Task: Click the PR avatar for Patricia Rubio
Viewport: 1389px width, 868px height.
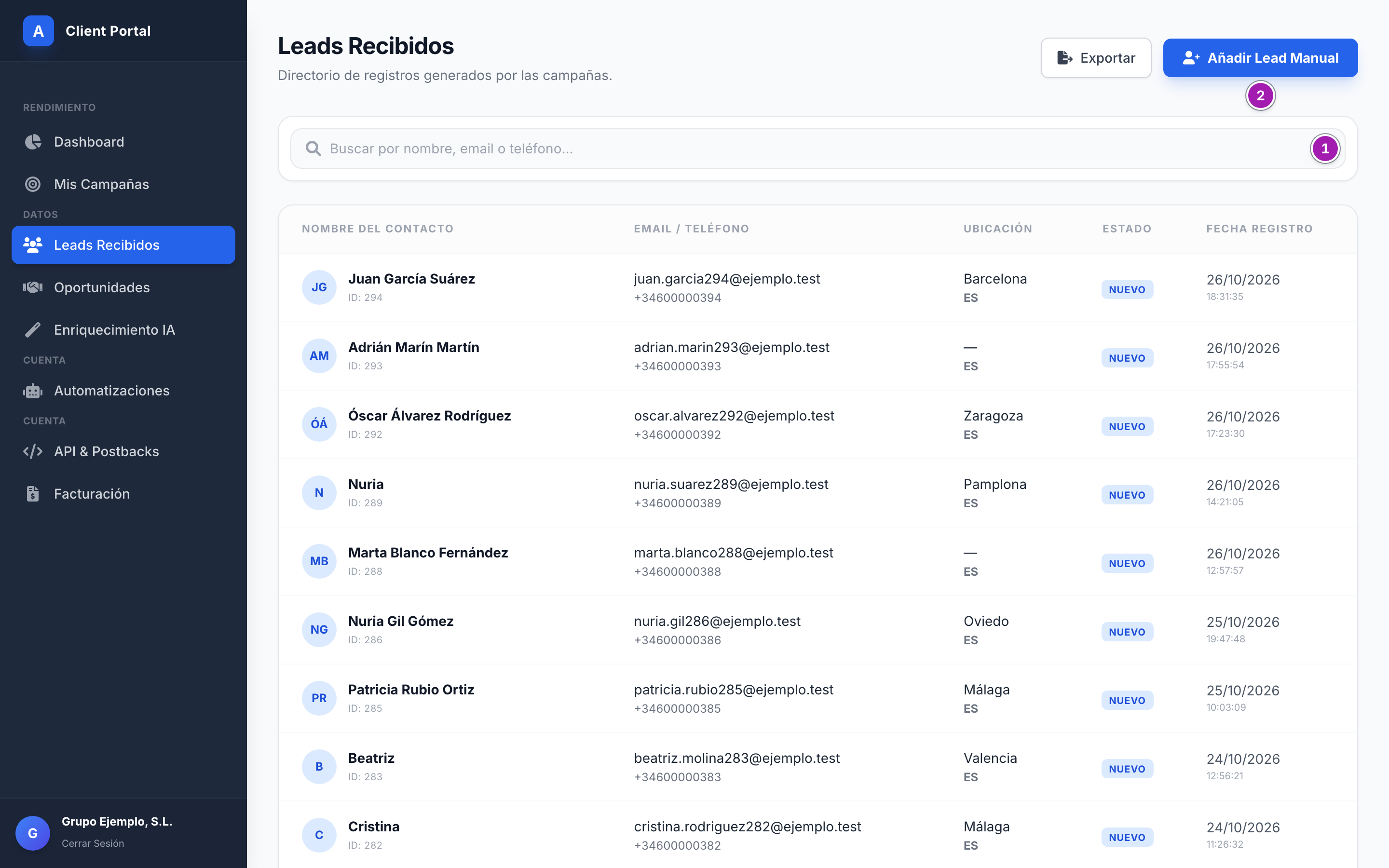Action: click(x=319, y=698)
